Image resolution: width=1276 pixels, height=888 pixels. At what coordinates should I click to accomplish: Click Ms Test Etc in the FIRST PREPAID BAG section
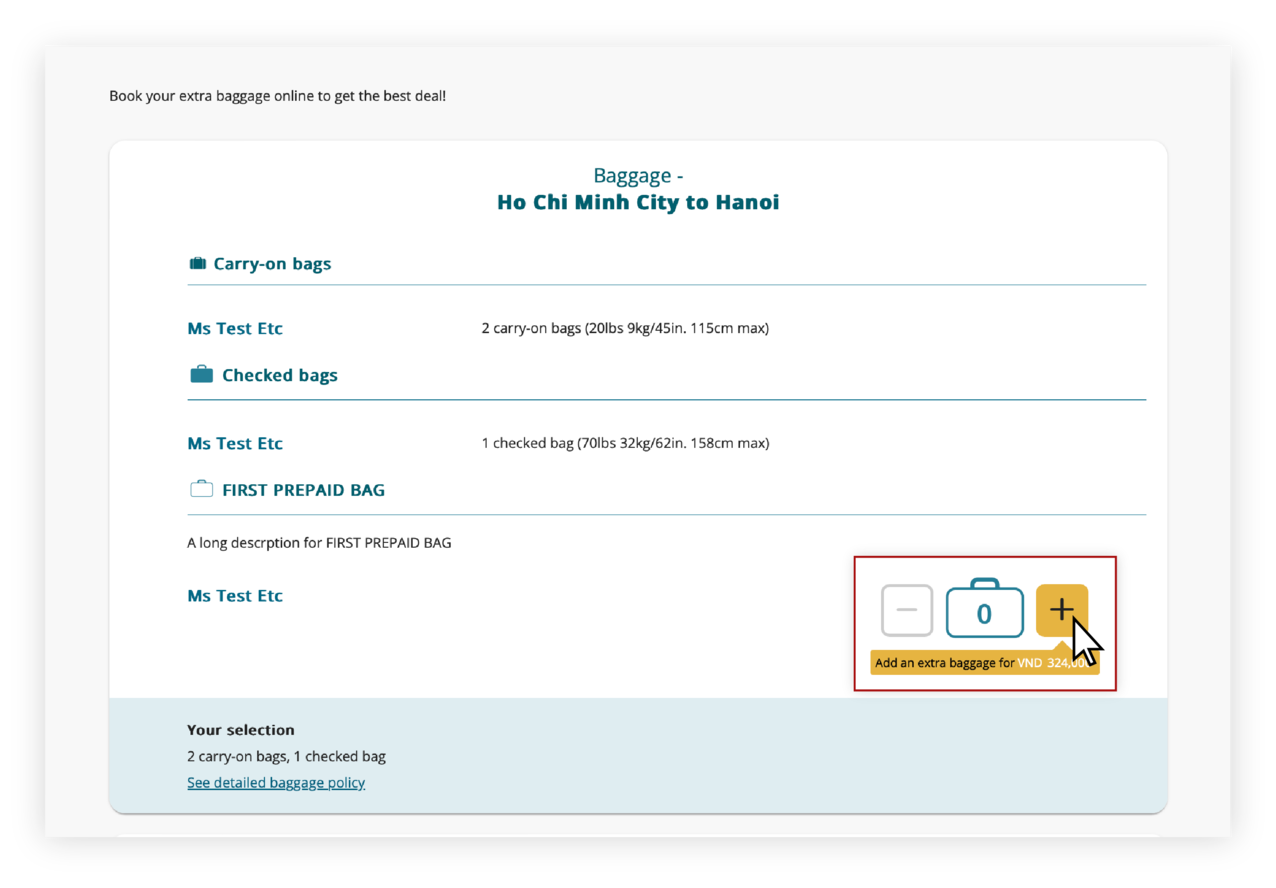(235, 595)
